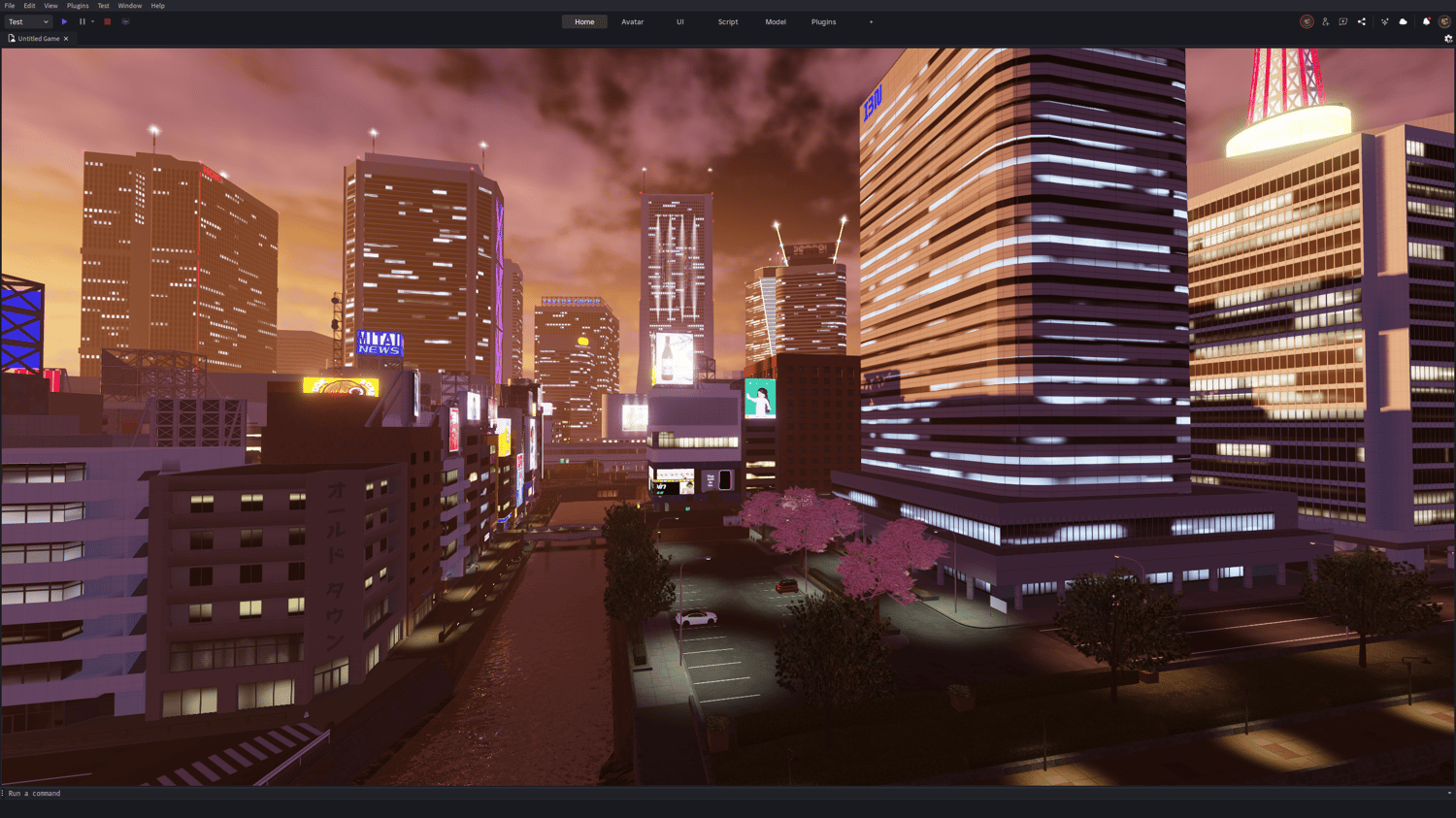Click the cloud icon
The image size is (1456, 818).
[1404, 21]
